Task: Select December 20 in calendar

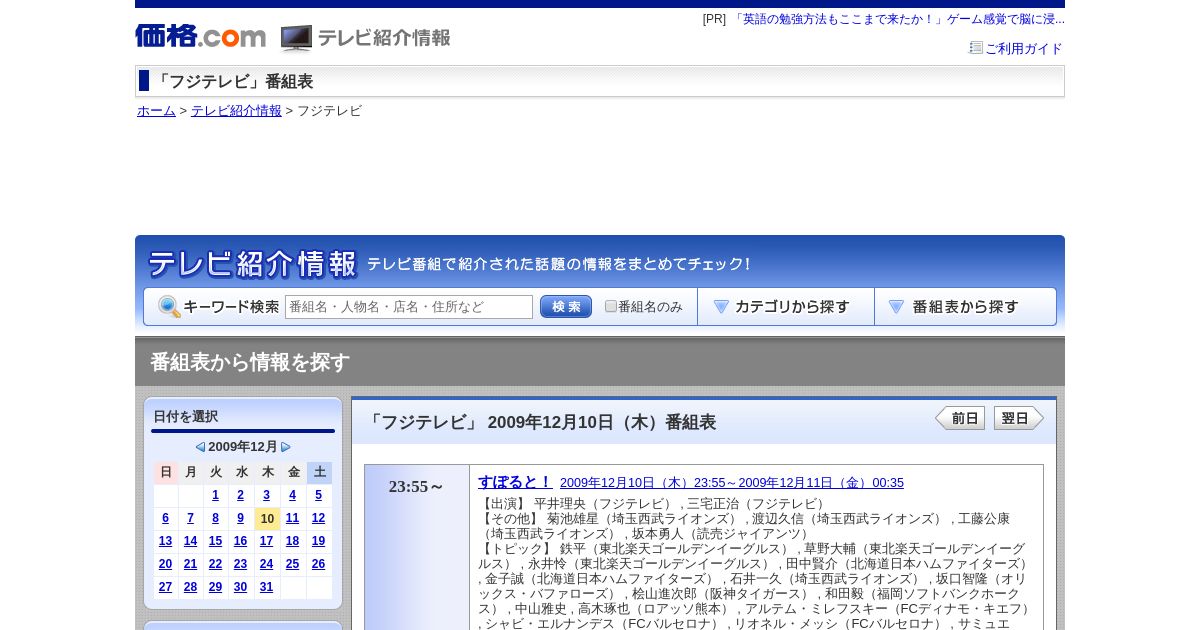Action: click(165, 564)
